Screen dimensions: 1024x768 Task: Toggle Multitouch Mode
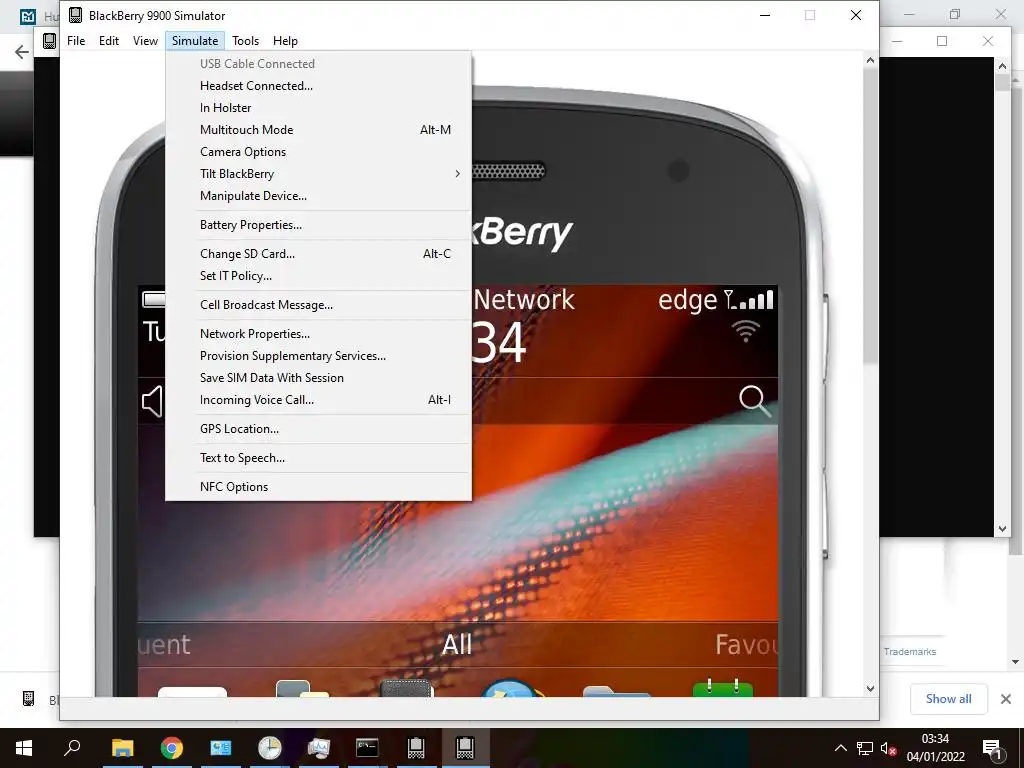319,130
